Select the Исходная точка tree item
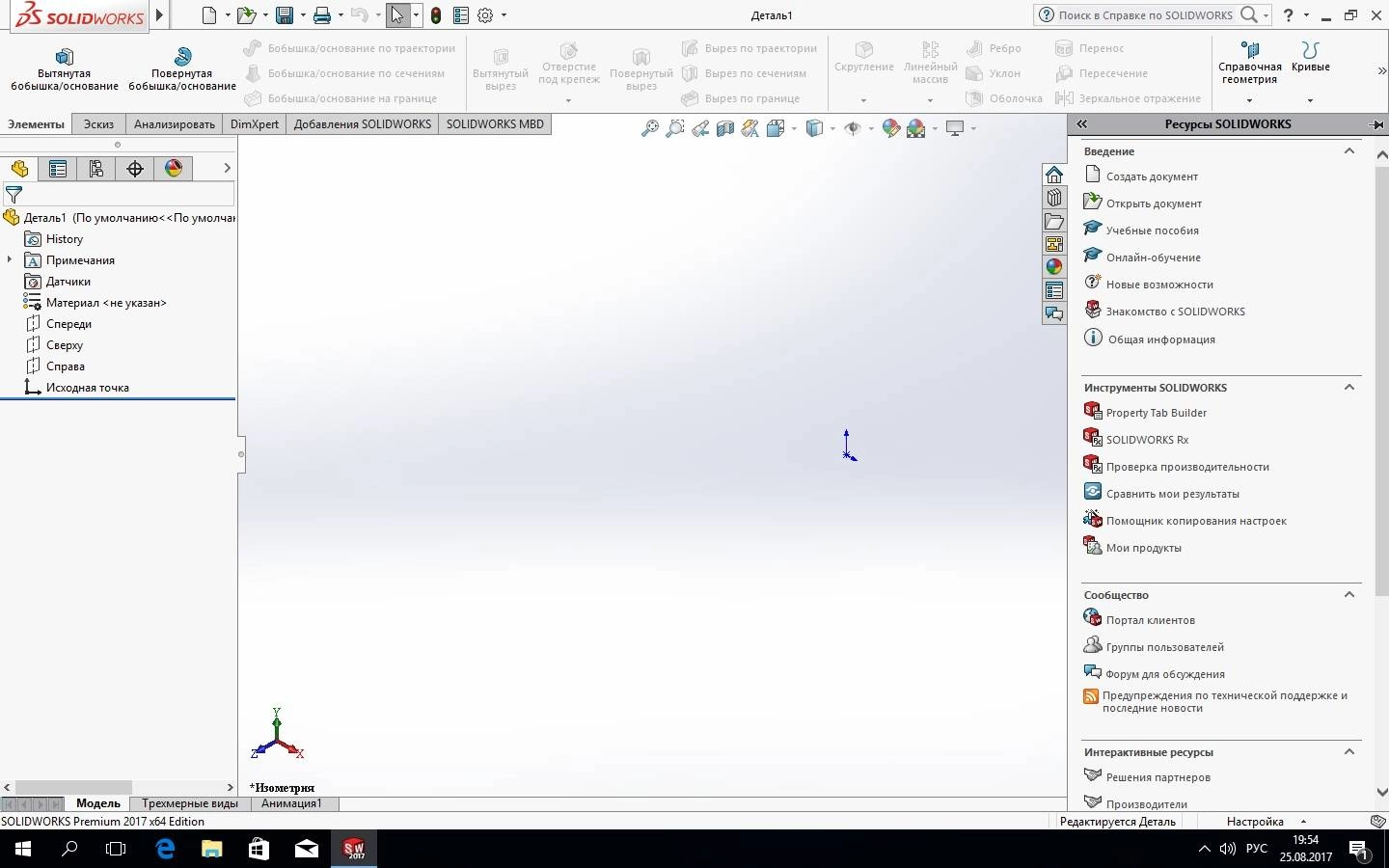 (x=87, y=388)
